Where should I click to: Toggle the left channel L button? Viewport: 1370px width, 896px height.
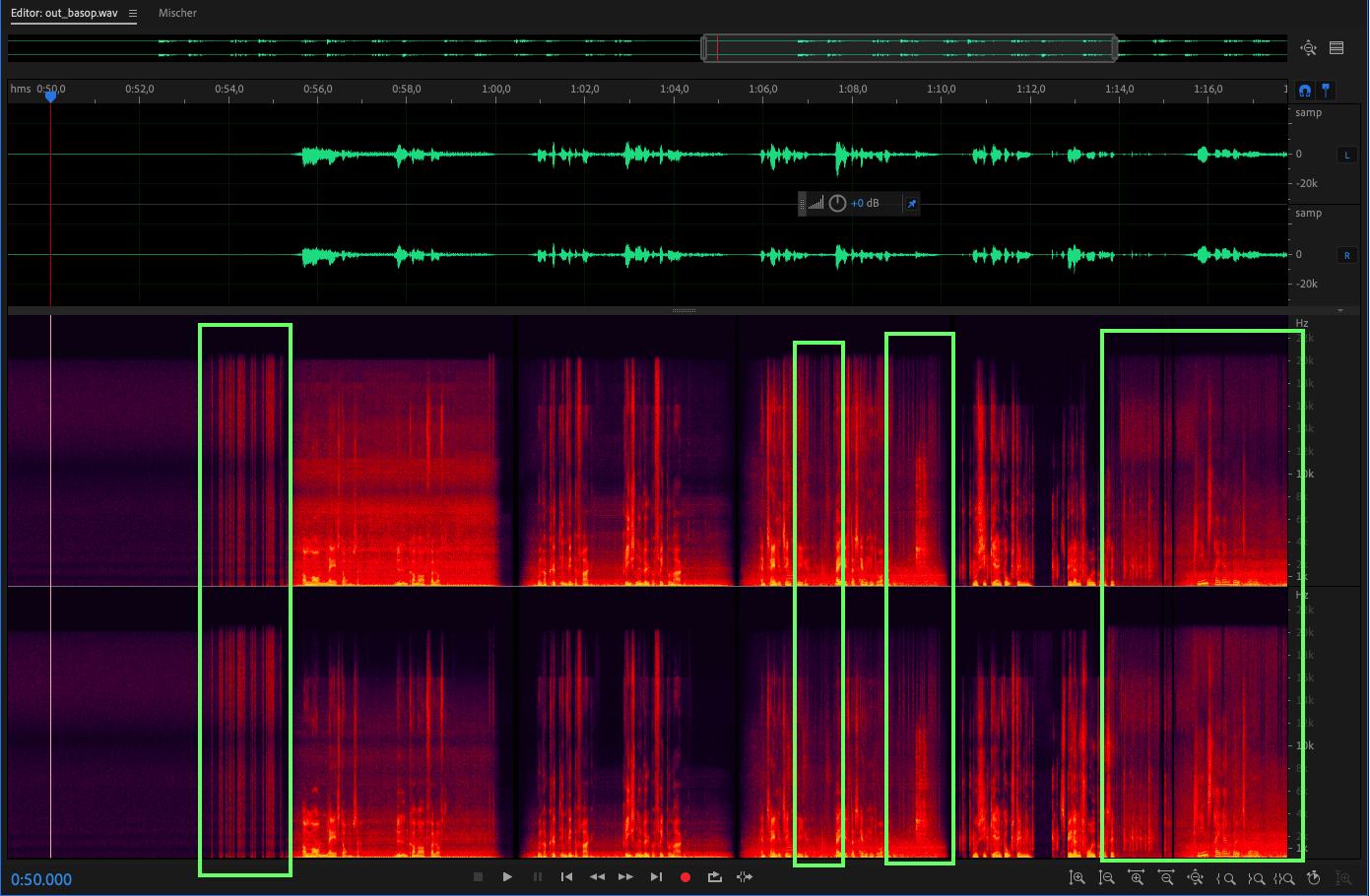(1346, 155)
